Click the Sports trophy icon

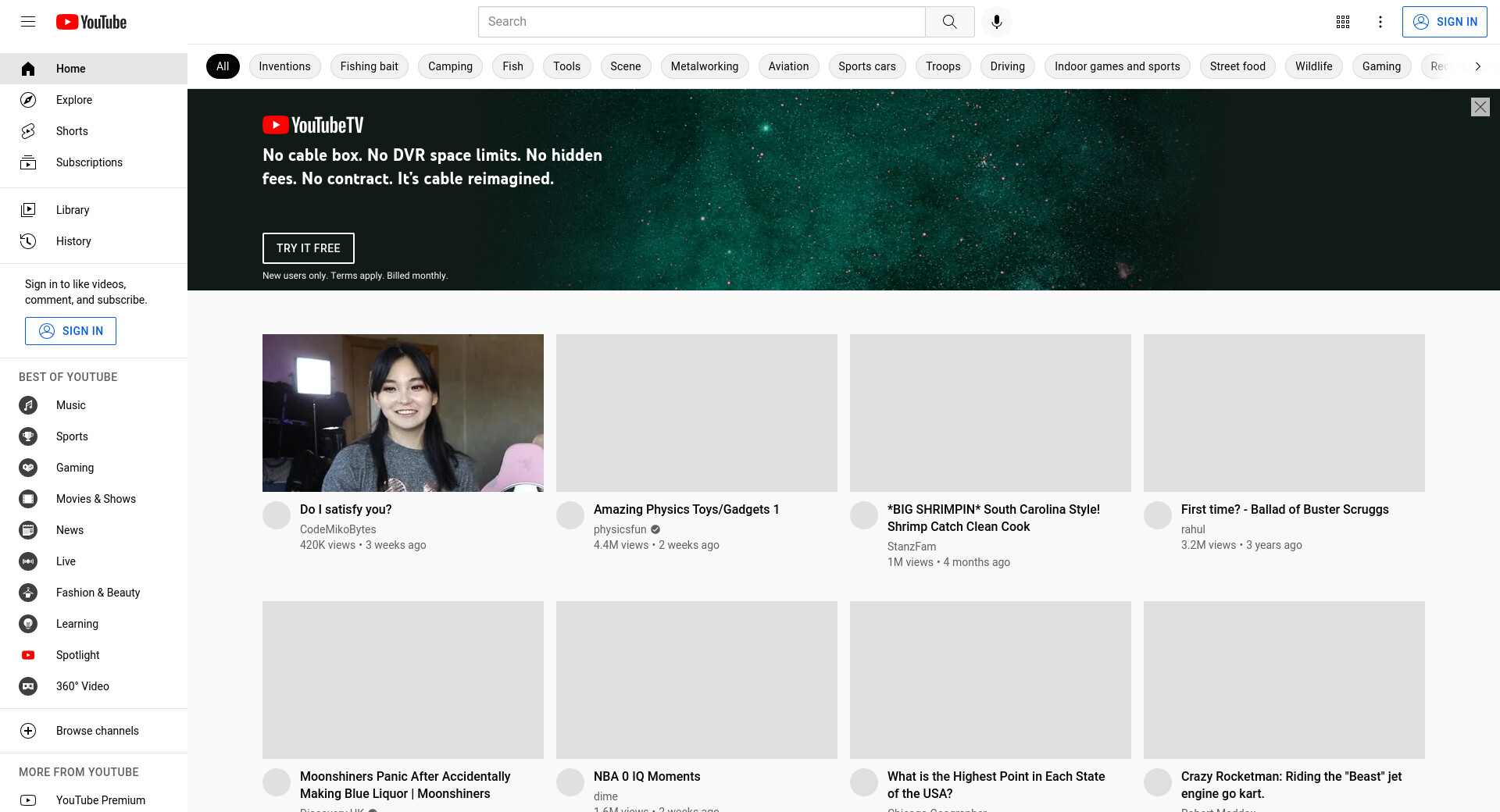[x=28, y=436]
